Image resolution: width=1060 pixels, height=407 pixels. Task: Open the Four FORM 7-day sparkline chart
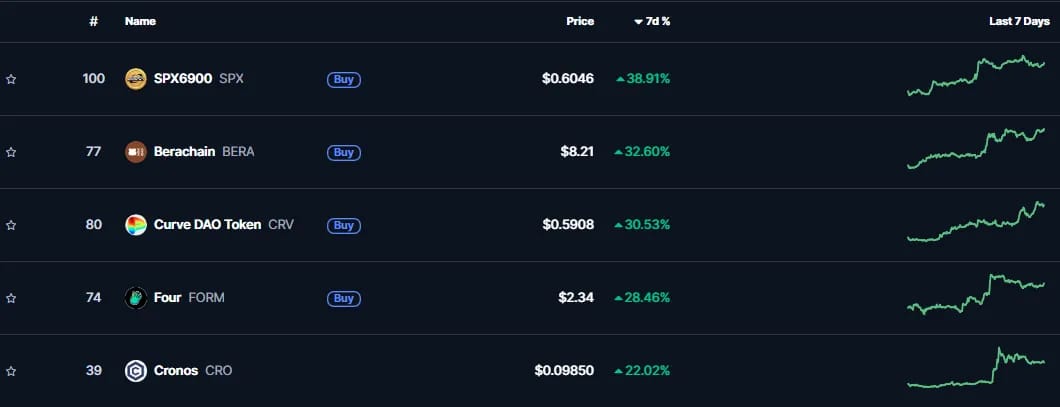[975, 294]
